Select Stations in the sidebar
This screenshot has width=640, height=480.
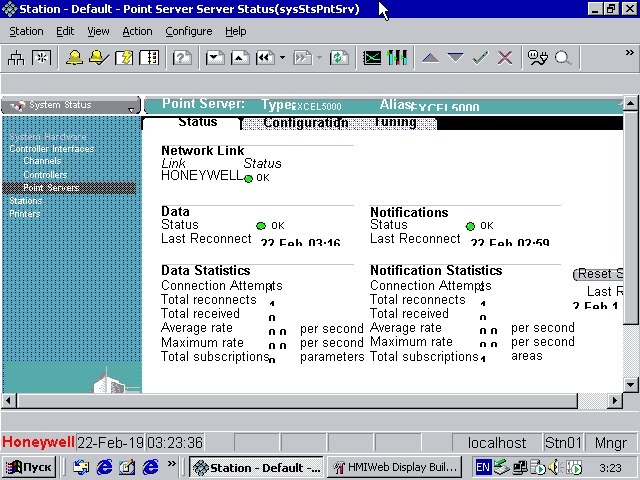click(x=25, y=201)
